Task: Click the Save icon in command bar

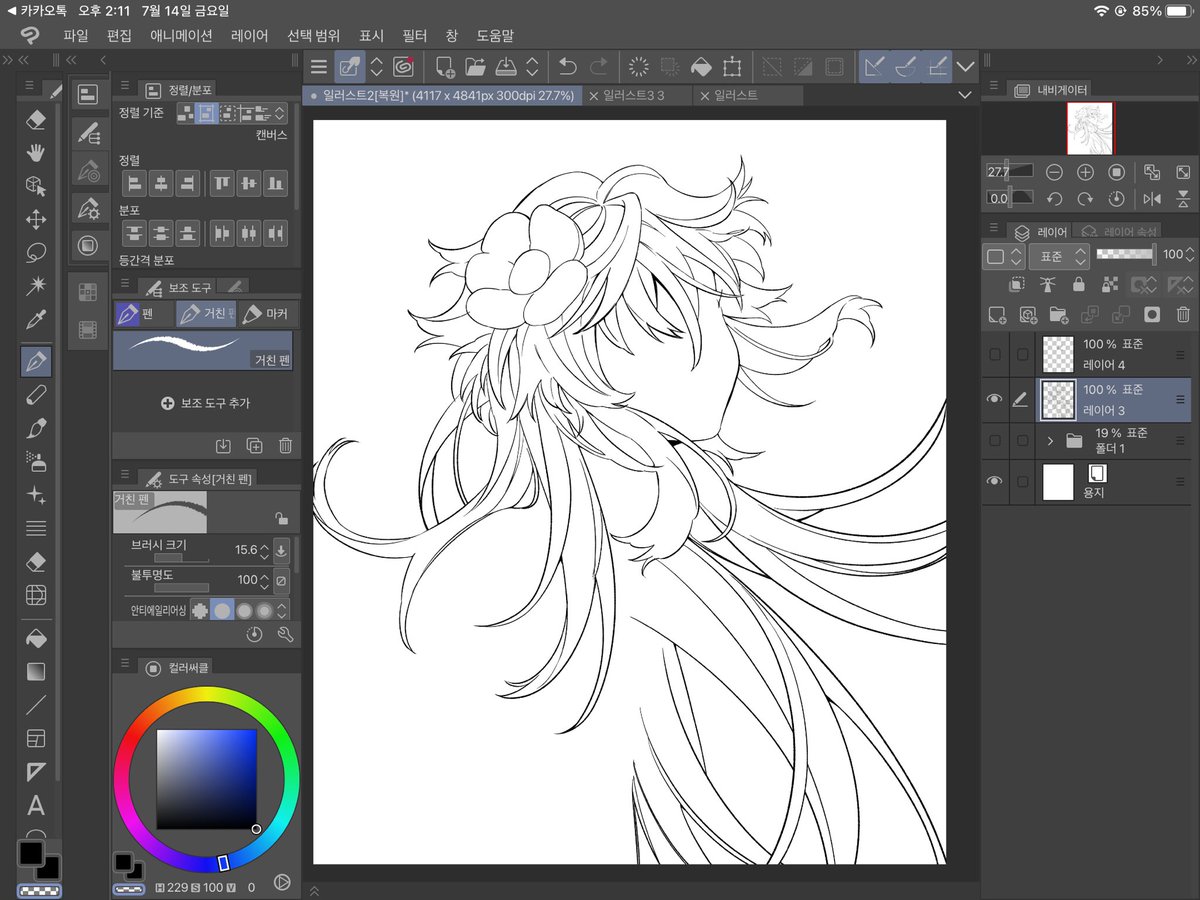Action: (506, 67)
